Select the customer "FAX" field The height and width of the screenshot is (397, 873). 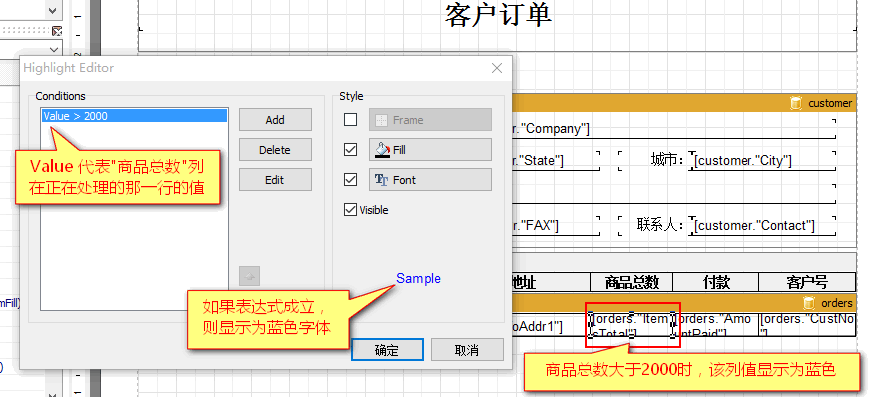(556, 225)
